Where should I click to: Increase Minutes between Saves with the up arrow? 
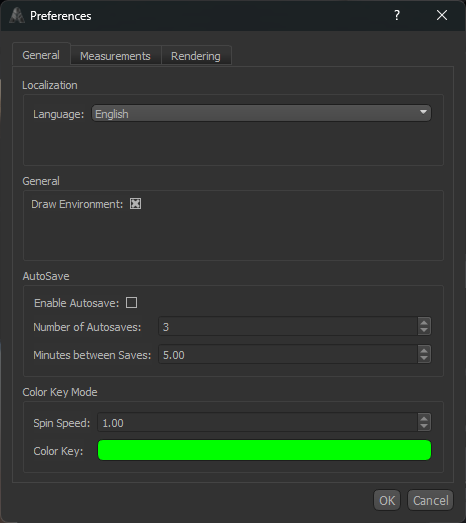tap(424, 351)
